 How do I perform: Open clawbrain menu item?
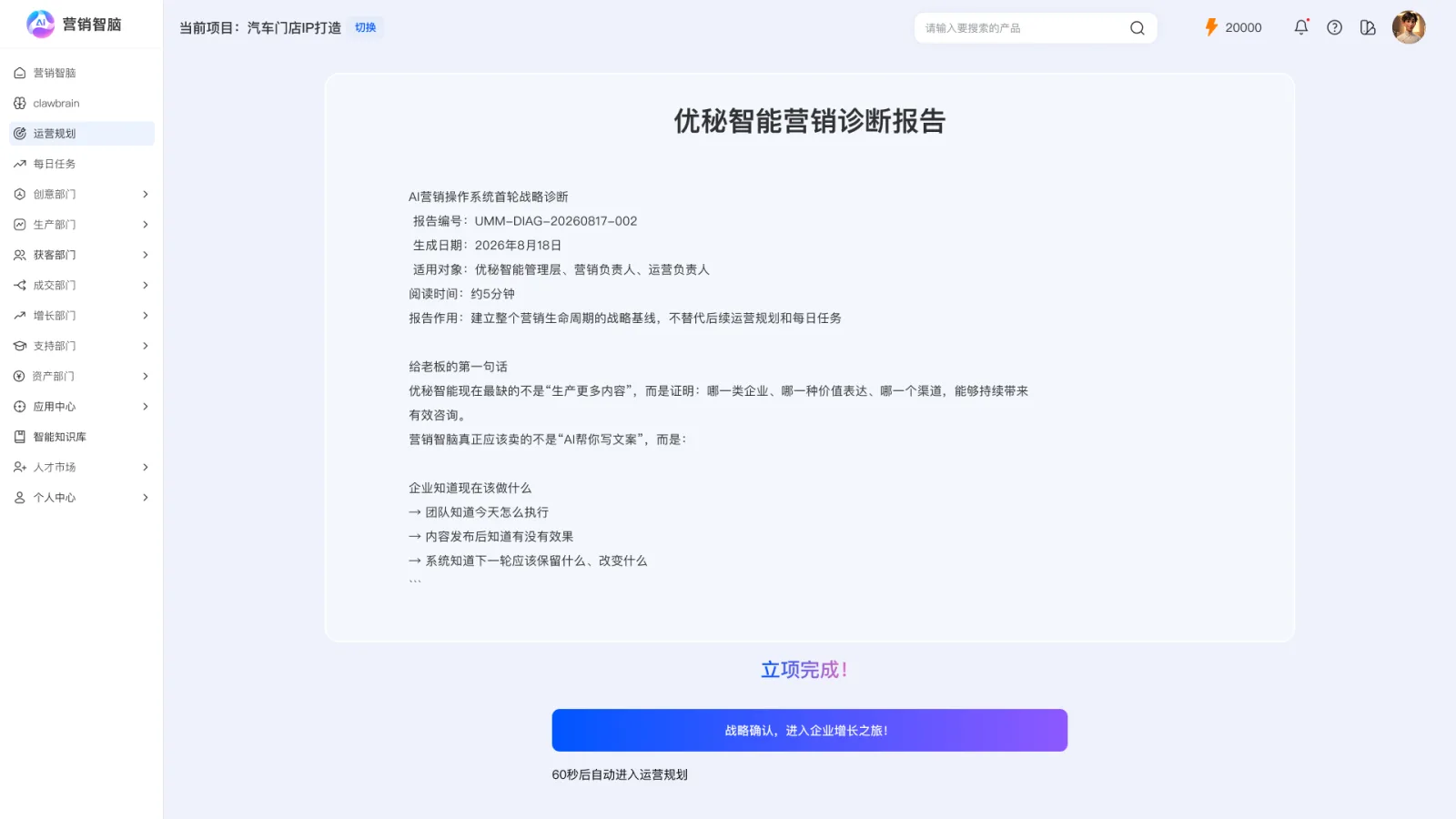82,103
